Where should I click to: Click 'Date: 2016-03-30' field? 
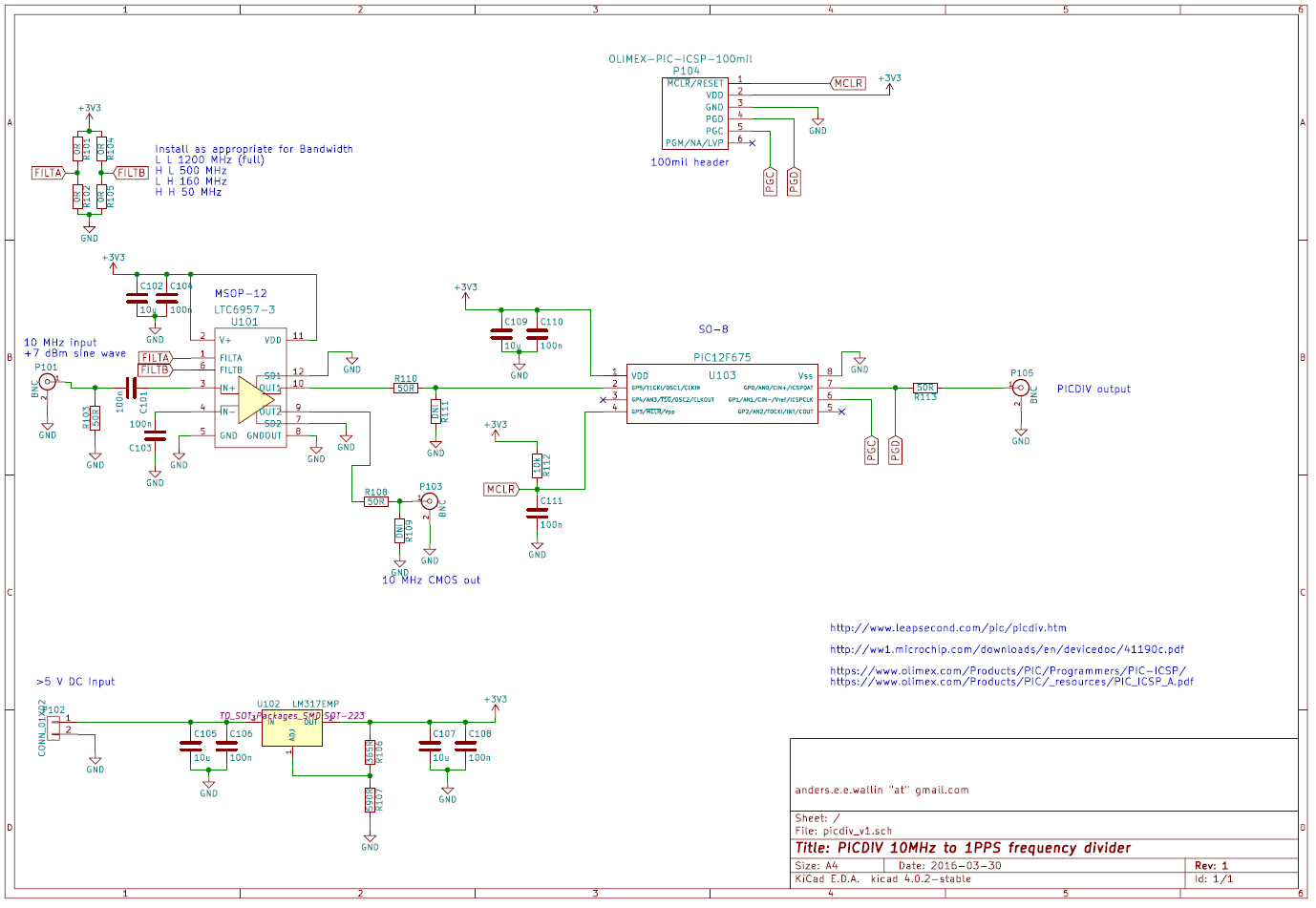pyautogui.click(x=949, y=866)
